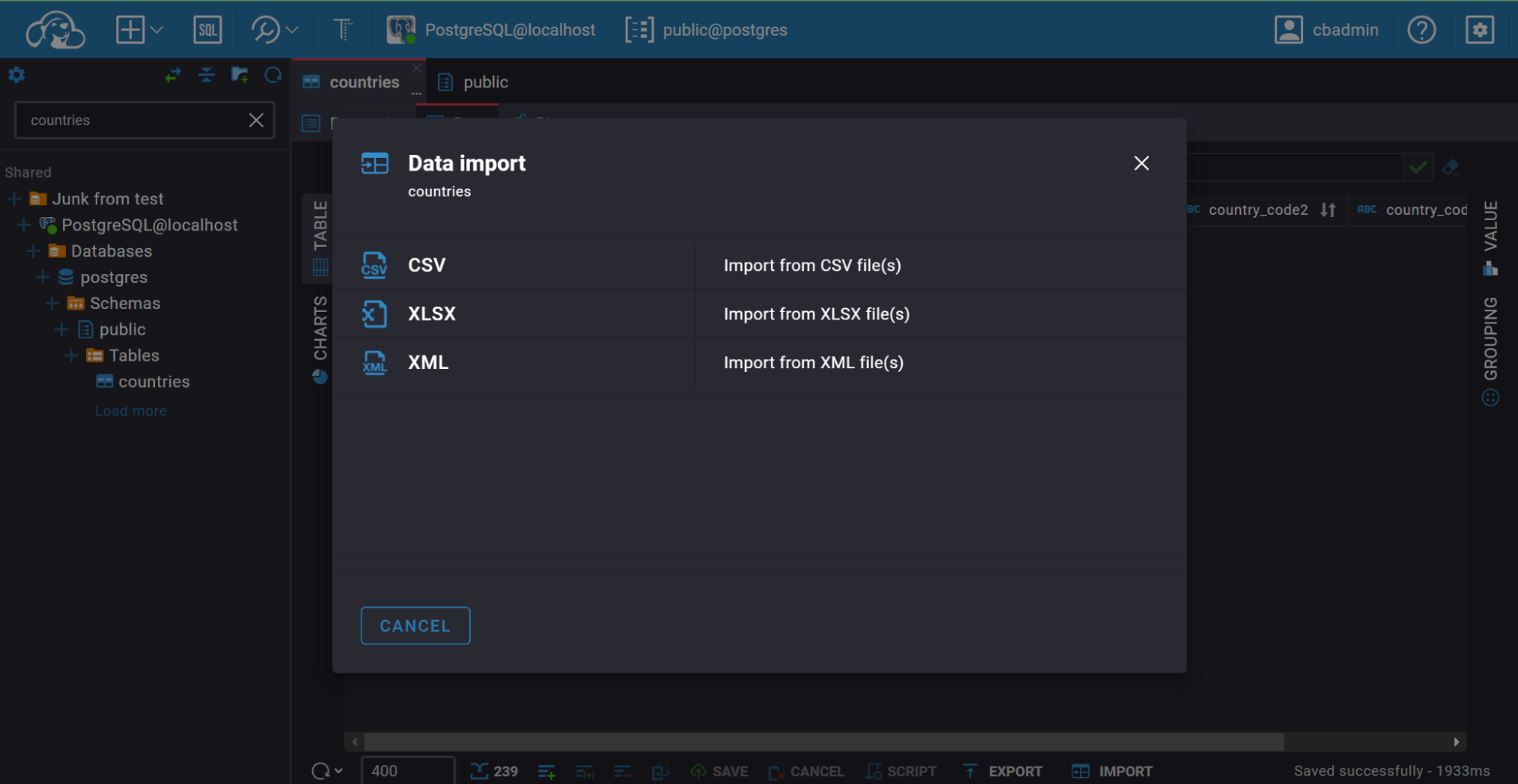
Task: Choose XLSX import format
Action: 759,313
